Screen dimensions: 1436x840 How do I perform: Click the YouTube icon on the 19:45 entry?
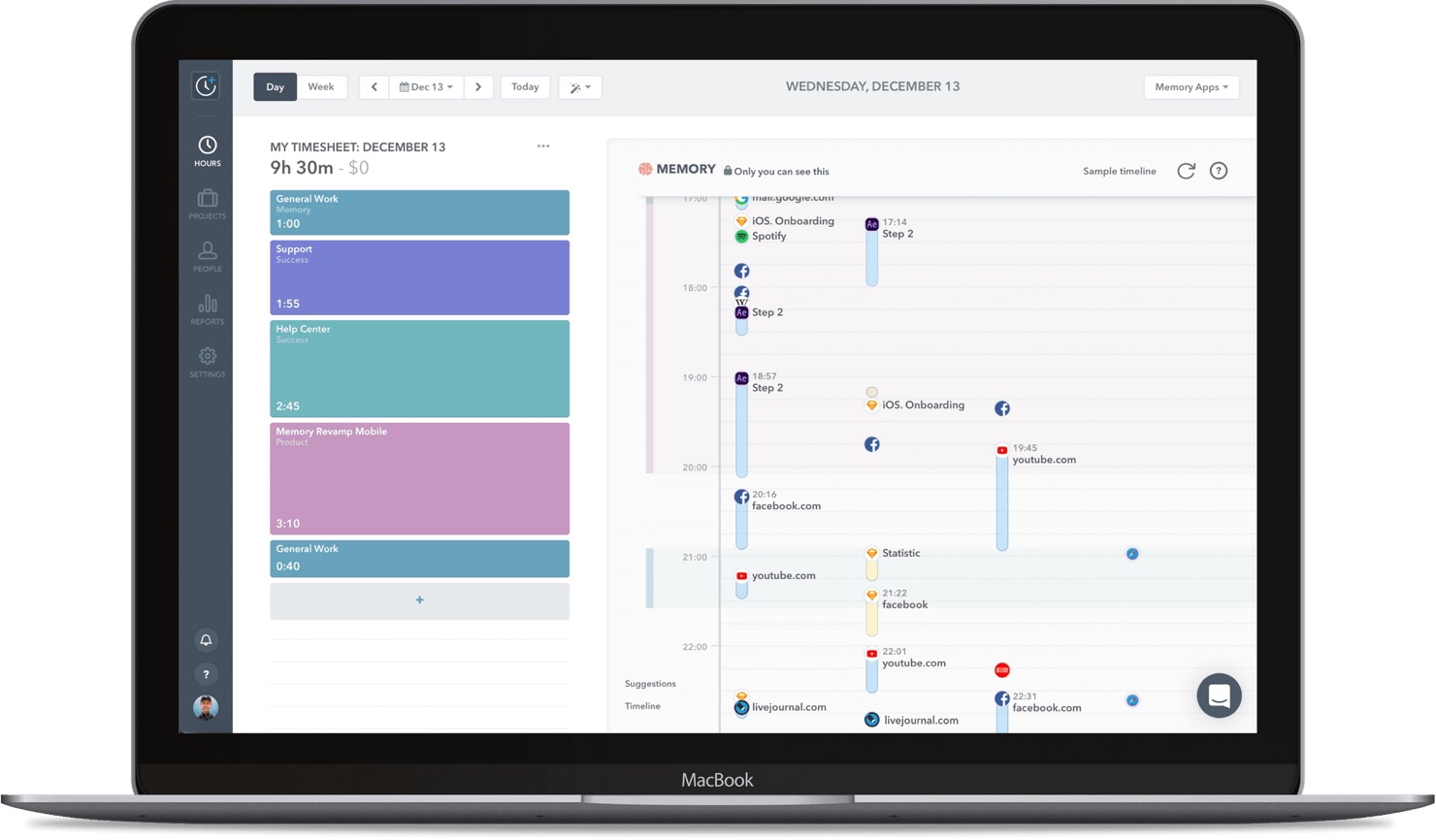[1000, 449]
